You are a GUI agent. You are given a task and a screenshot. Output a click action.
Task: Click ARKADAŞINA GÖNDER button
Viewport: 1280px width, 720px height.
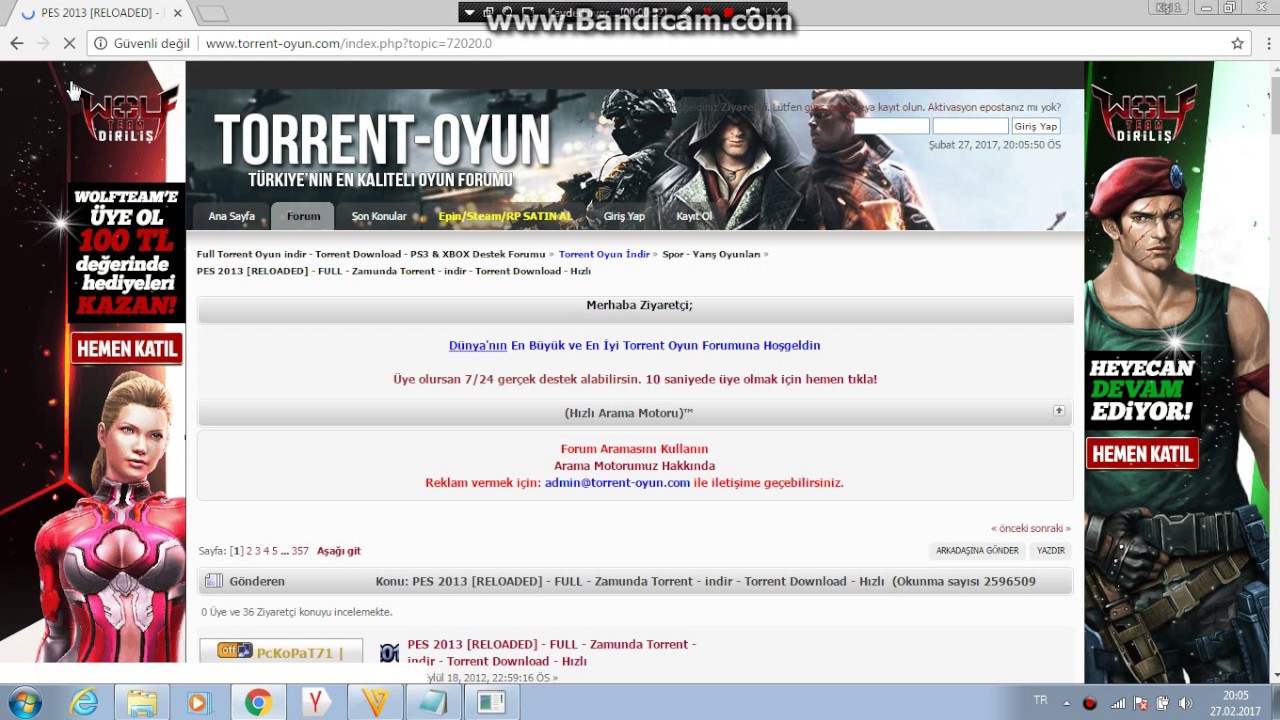977,551
